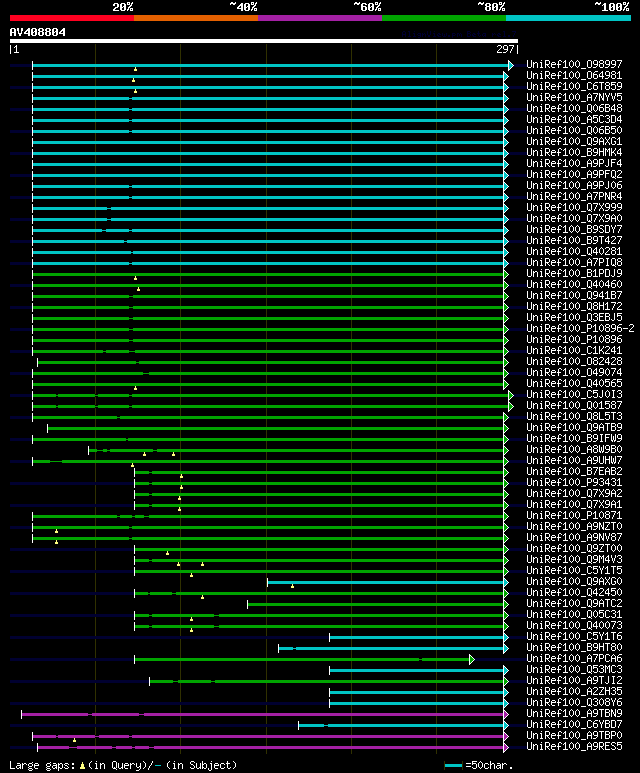Select UniRef100_Q7X999 hit name
640x773 pixels.
point(574,208)
